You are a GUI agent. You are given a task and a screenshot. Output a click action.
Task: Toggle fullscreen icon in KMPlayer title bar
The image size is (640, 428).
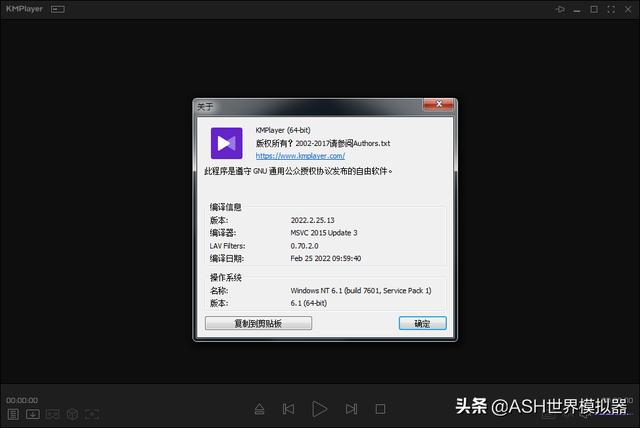click(611, 9)
